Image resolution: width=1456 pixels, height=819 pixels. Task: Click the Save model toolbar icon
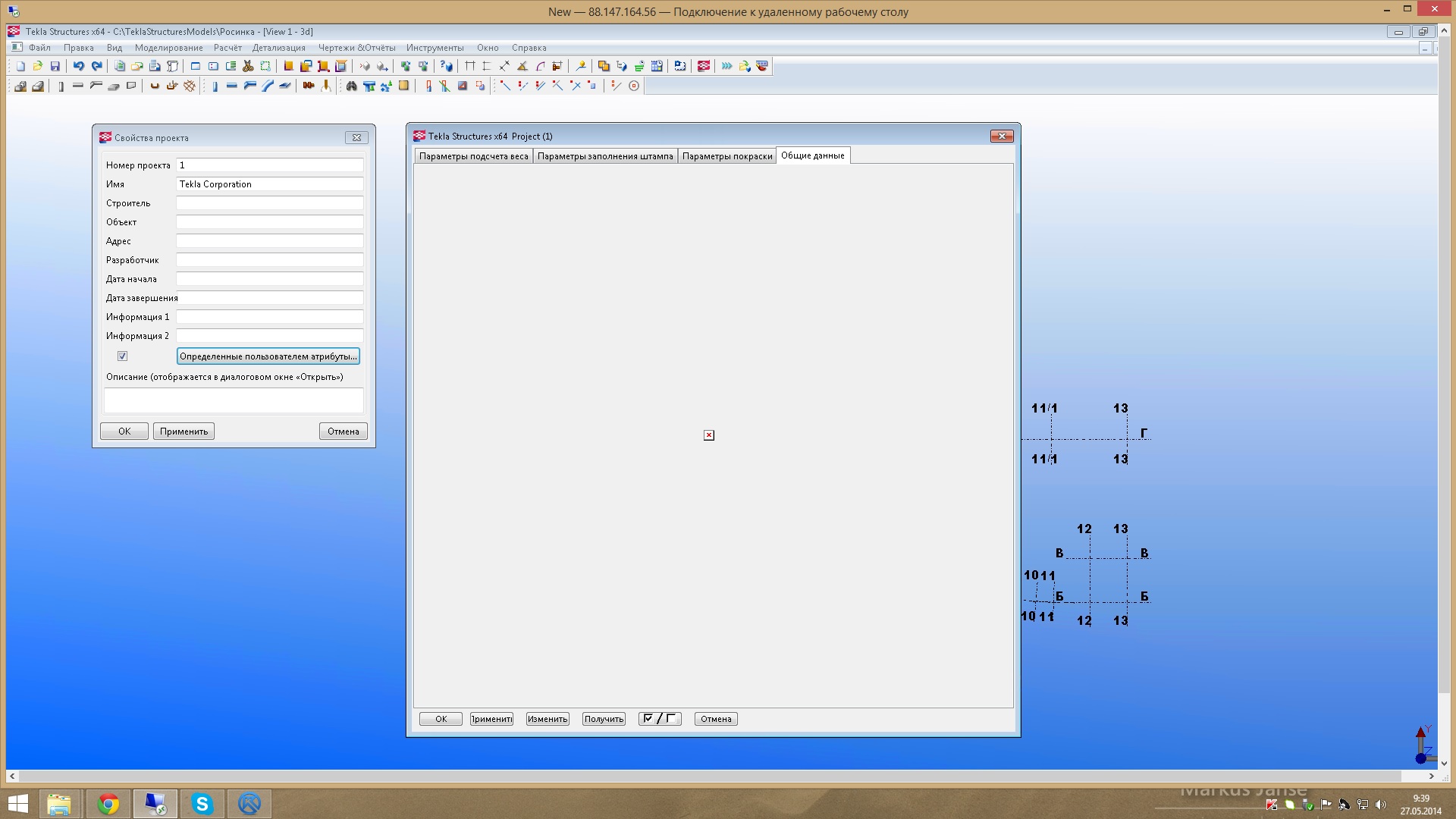[55, 66]
